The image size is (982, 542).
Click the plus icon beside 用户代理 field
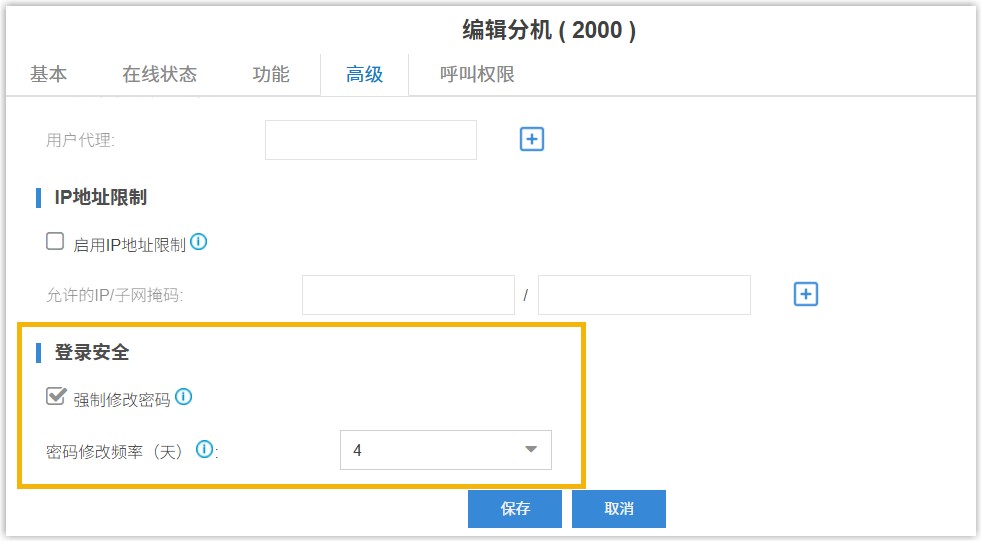point(532,139)
